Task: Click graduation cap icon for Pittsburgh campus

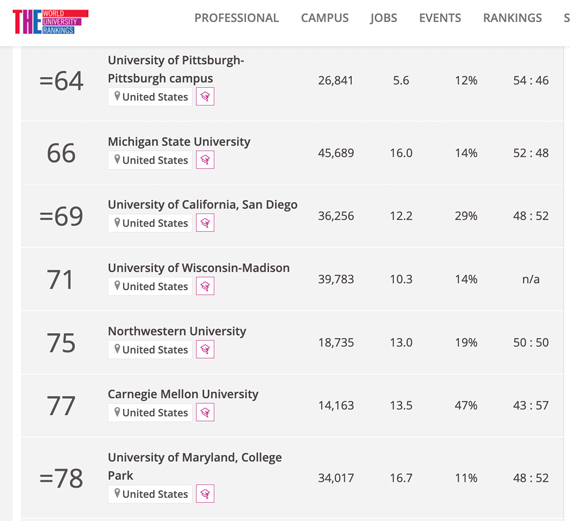Action: (205, 97)
